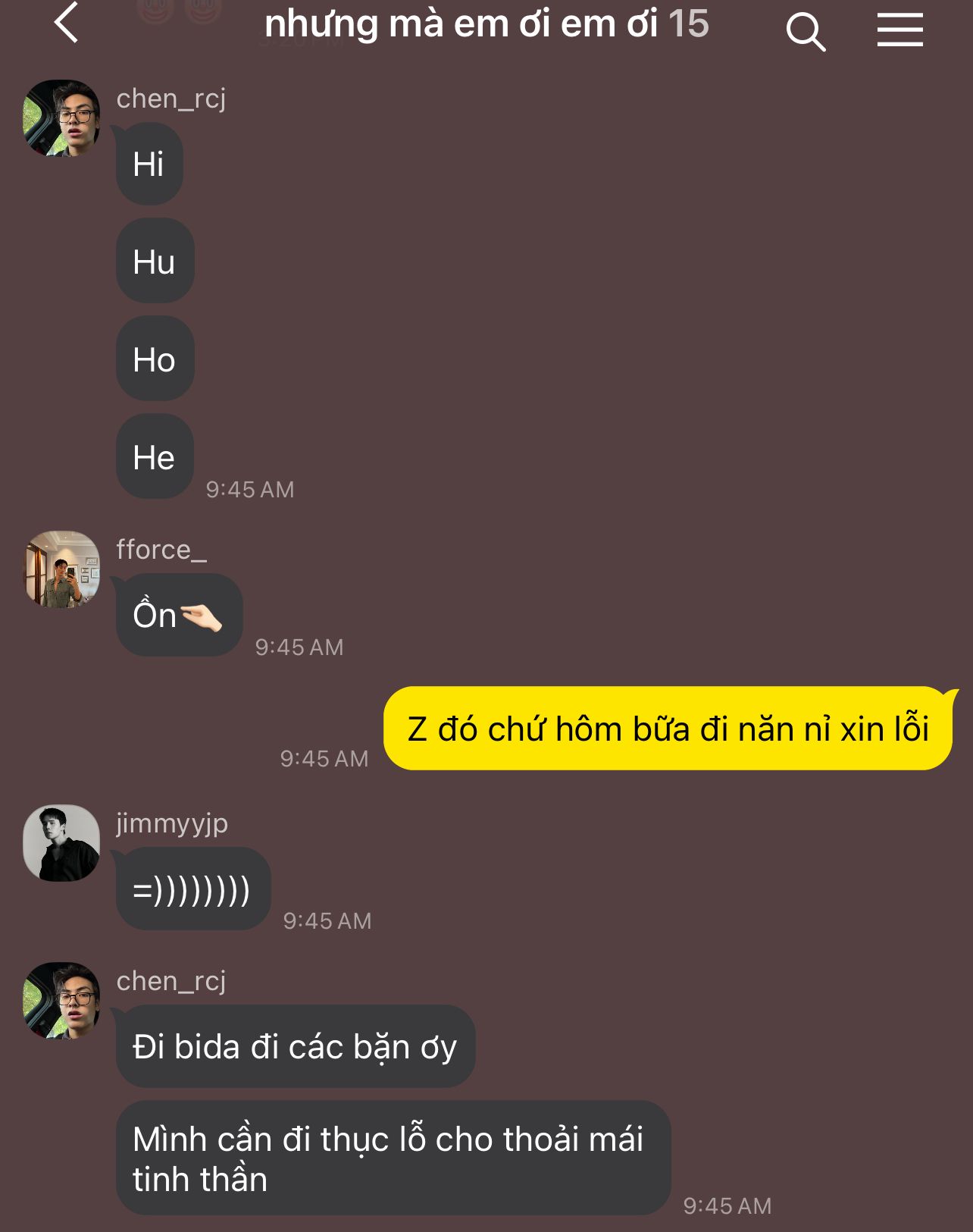Tap the 'Đi bida đi các bặn ơy' message
Image resolution: width=973 pixels, height=1232 pixels.
click(296, 1047)
